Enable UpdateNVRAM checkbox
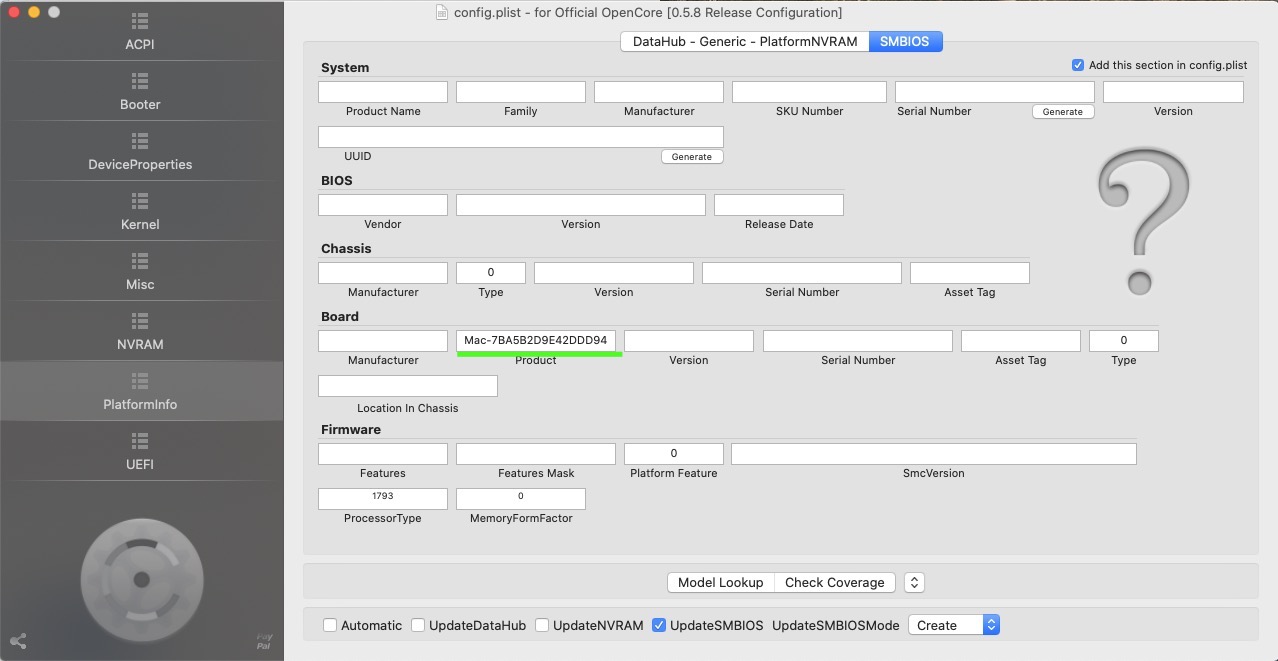Screen dimensions: 1278x661 pyautogui.click(x=542, y=625)
